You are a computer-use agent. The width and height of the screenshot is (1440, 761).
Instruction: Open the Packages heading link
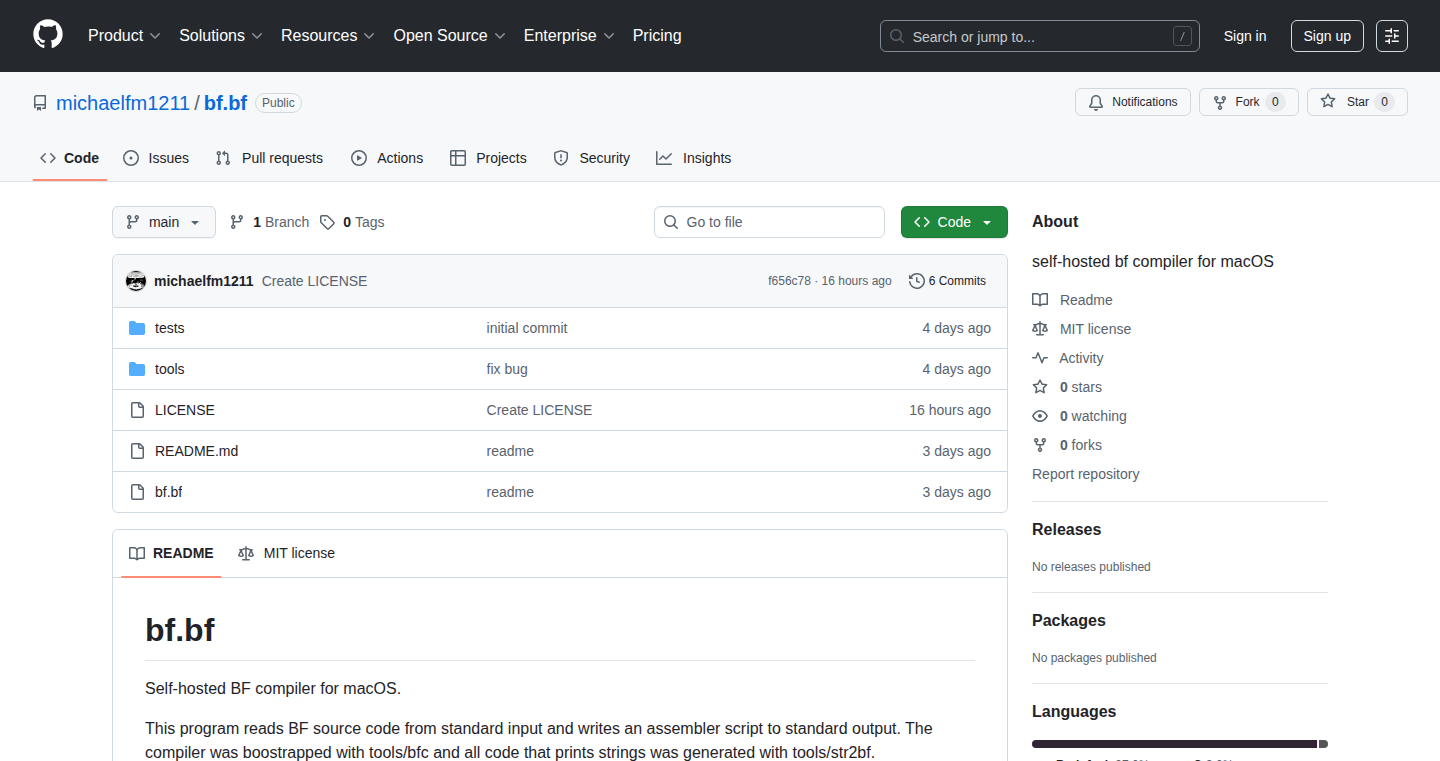(1069, 621)
